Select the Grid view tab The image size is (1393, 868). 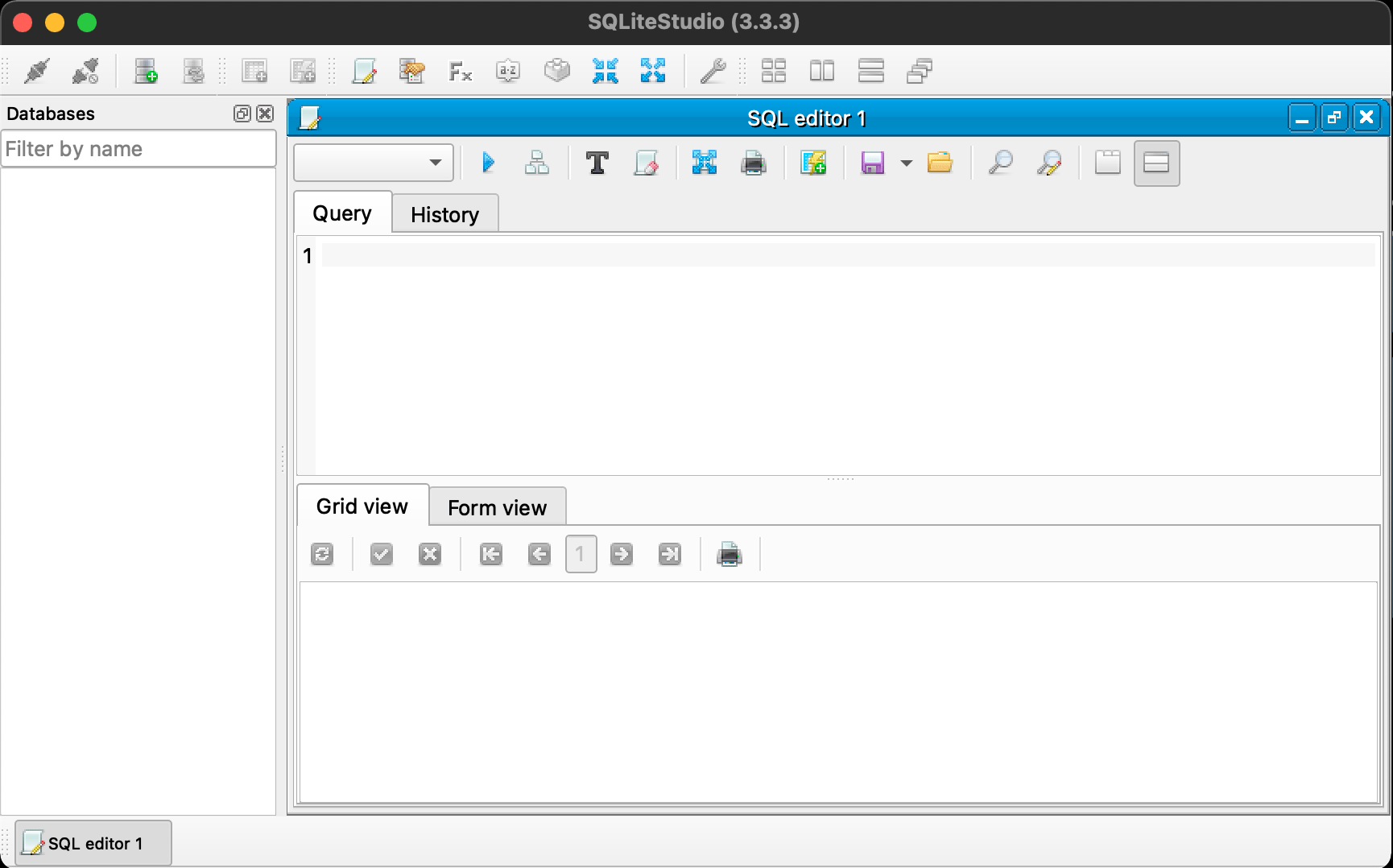click(362, 506)
